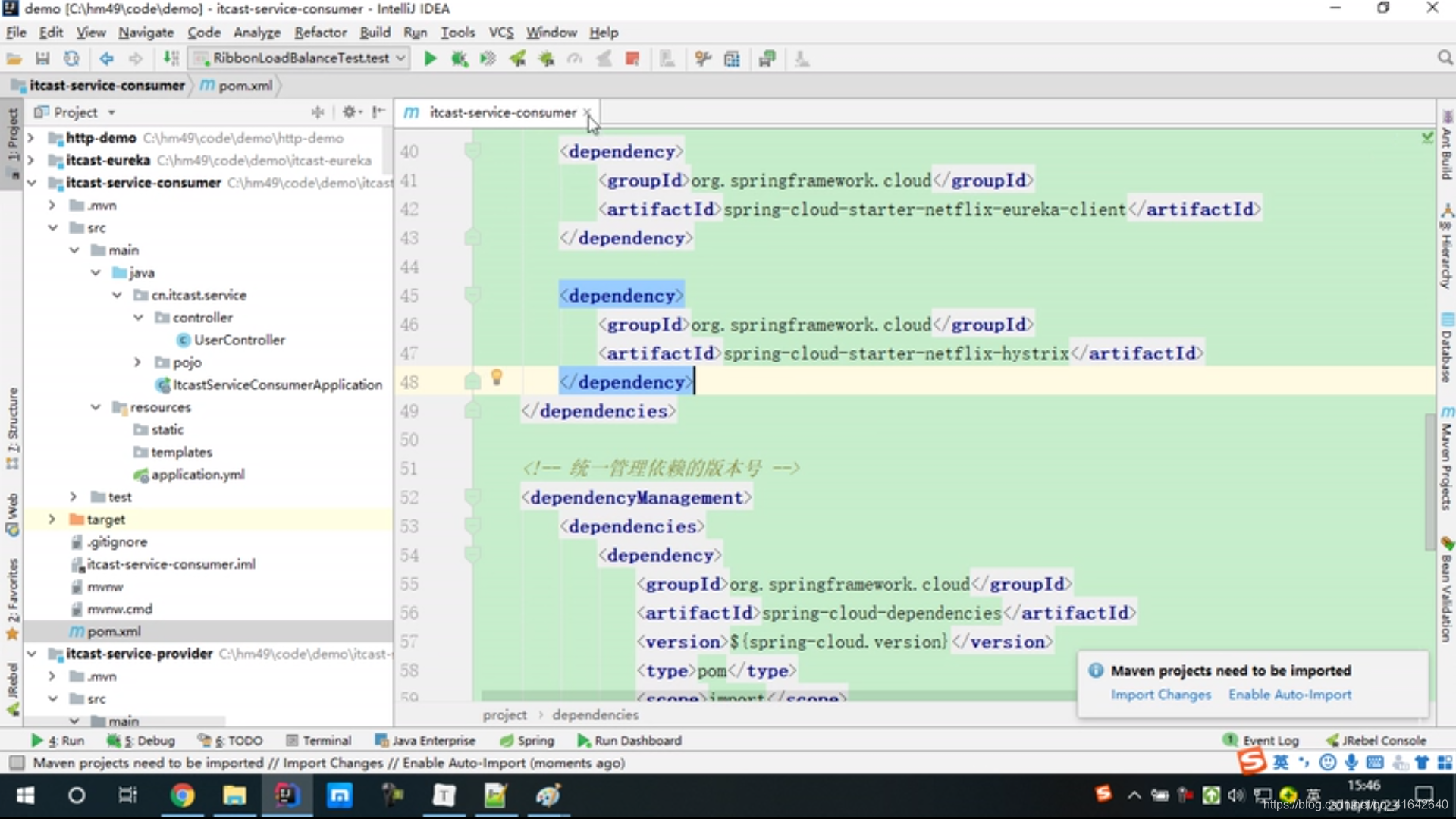This screenshot has width=1456, height=819.
Task: Open the toolbar Open folder icon
Action: pos(14,58)
